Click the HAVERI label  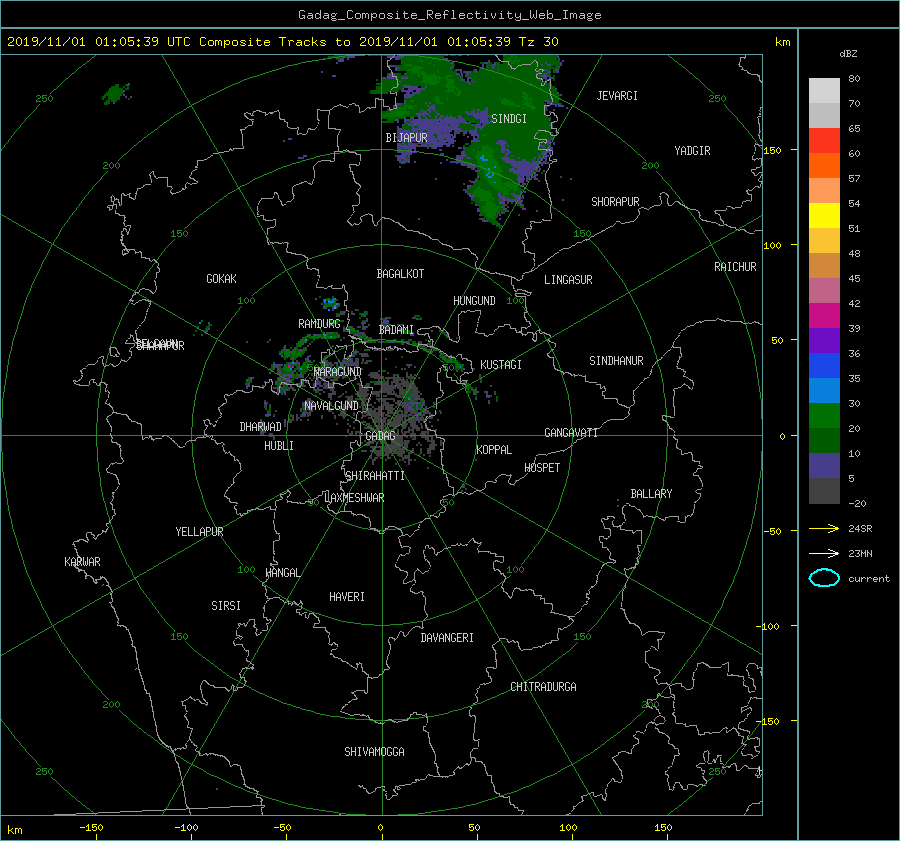(x=347, y=598)
